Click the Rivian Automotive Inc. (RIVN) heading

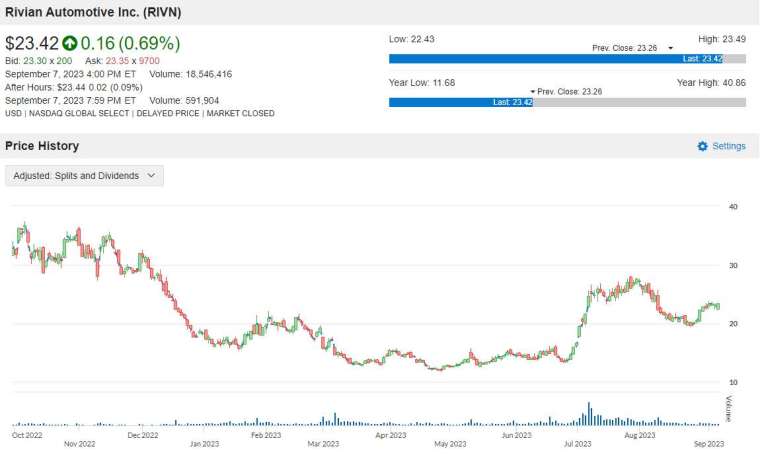pyautogui.click(x=93, y=12)
